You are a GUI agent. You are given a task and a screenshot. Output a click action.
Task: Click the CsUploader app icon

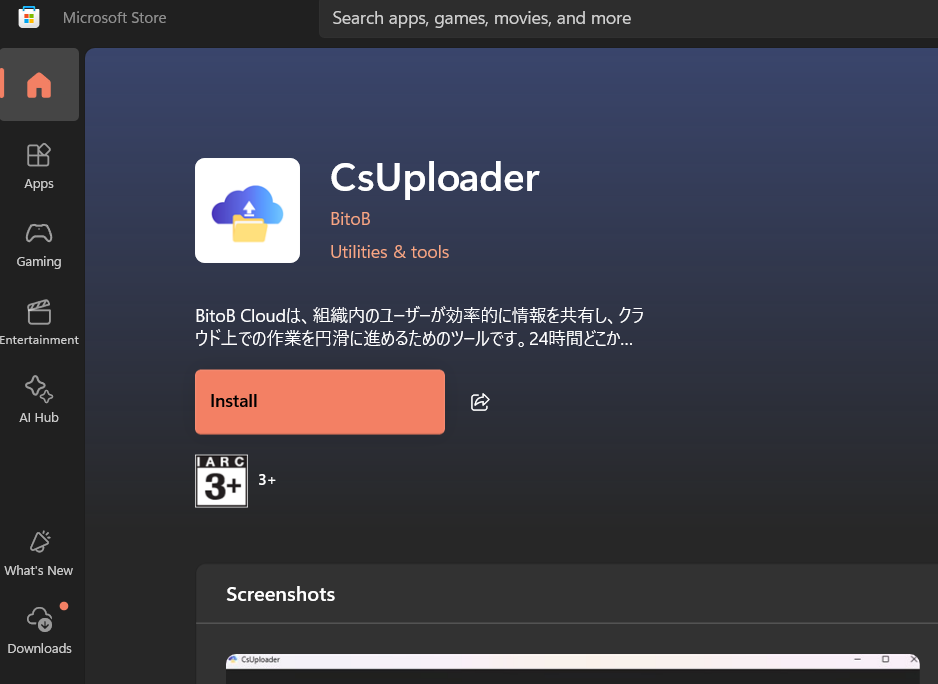point(247,211)
